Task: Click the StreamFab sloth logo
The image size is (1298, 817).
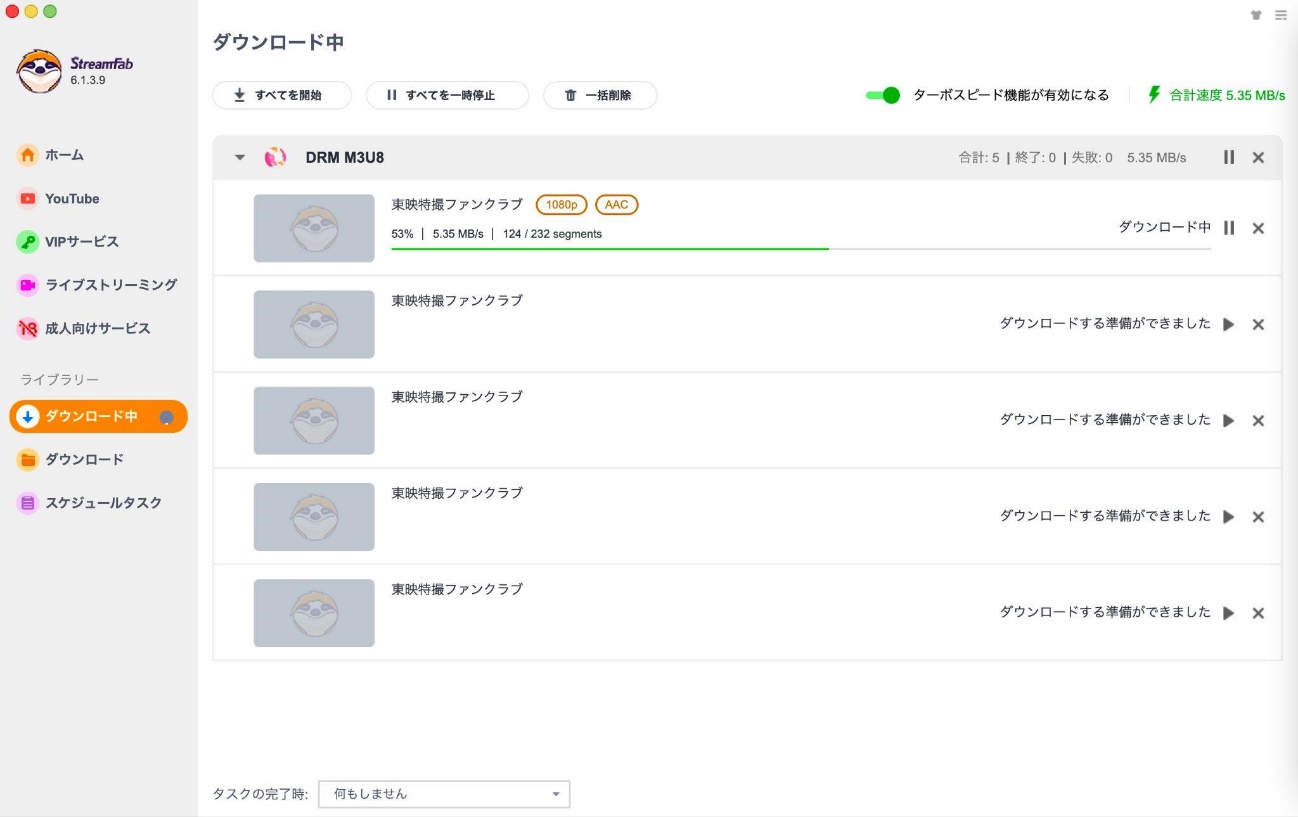Action: point(39,71)
